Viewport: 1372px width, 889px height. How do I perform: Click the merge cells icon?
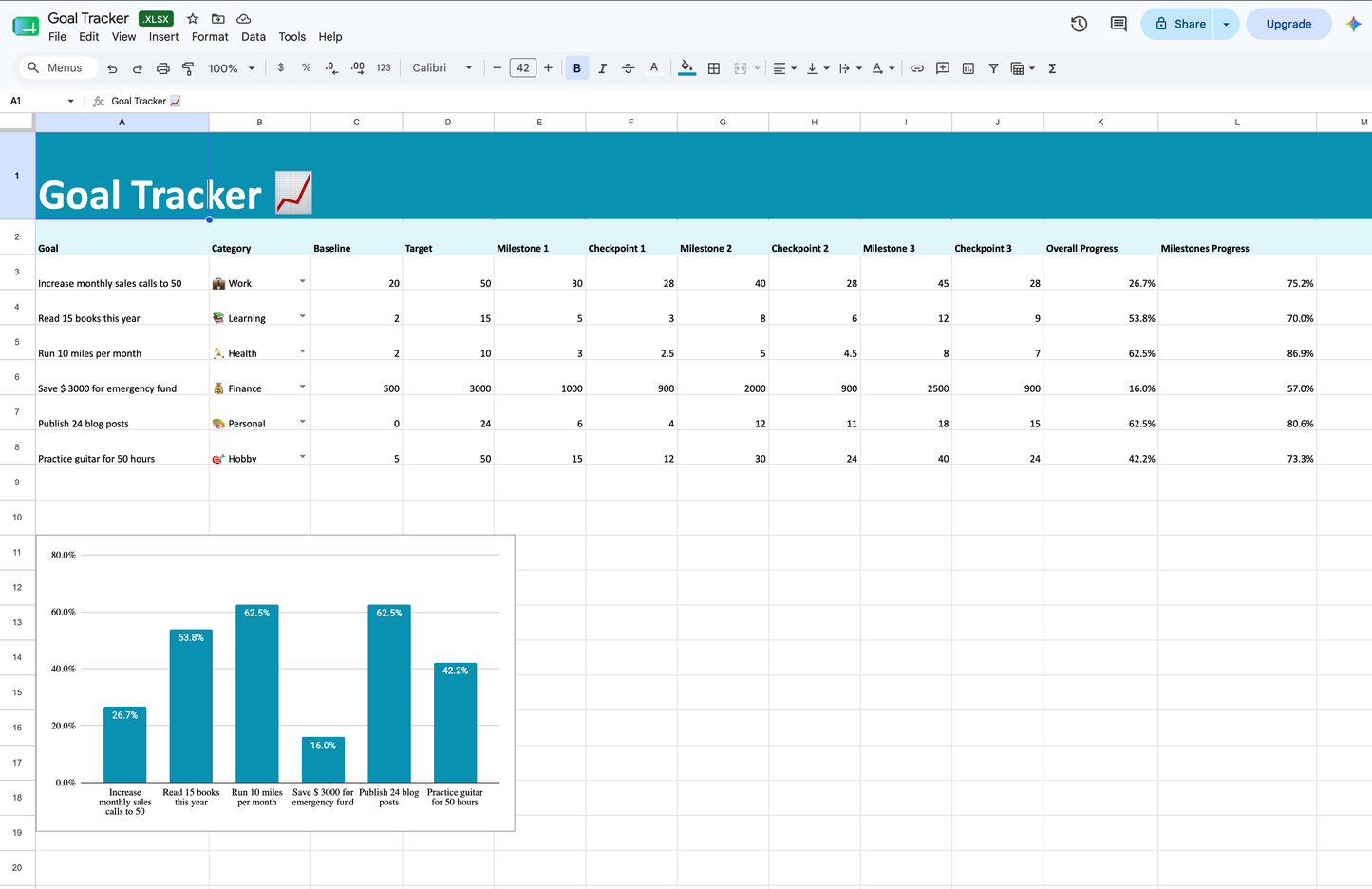coord(741,68)
